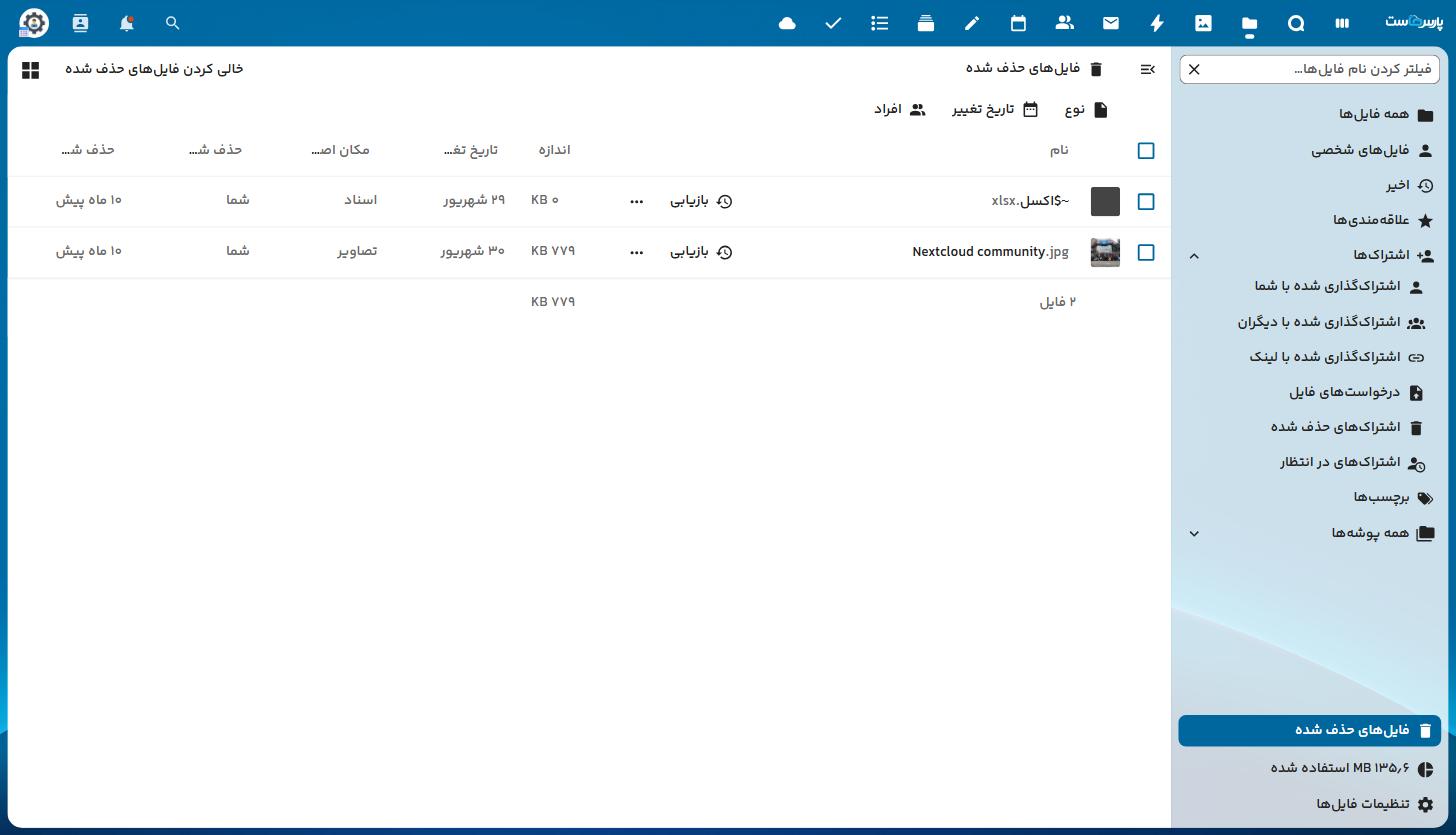Image resolution: width=1456 pixels, height=835 pixels.
Task: Click the ~$اکسل.xlsx gray thumbnail
Action: [1105, 201]
